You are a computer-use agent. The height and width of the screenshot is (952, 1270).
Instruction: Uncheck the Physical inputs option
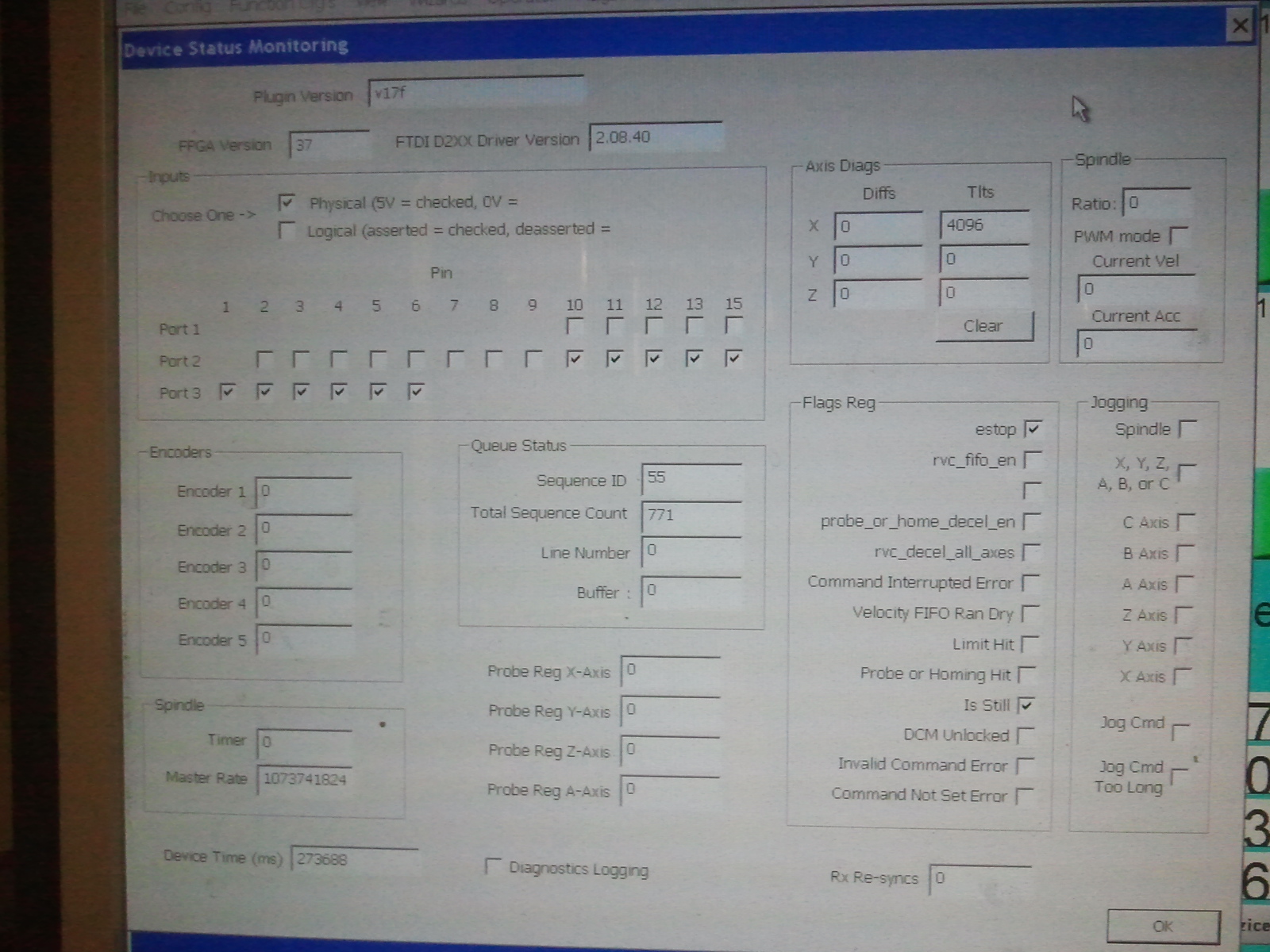pyautogui.click(x=287, y=203)
